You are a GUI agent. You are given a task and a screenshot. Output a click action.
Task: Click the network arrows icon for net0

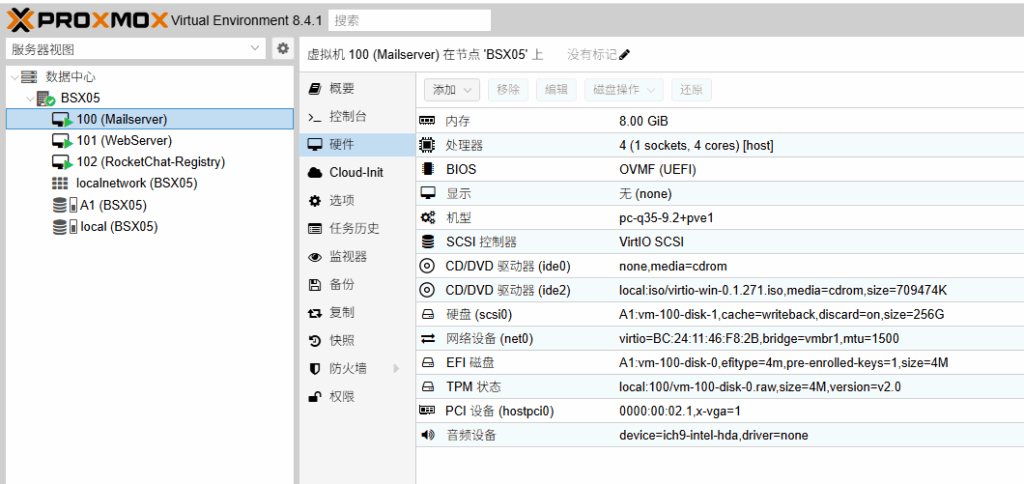point(427,338)
